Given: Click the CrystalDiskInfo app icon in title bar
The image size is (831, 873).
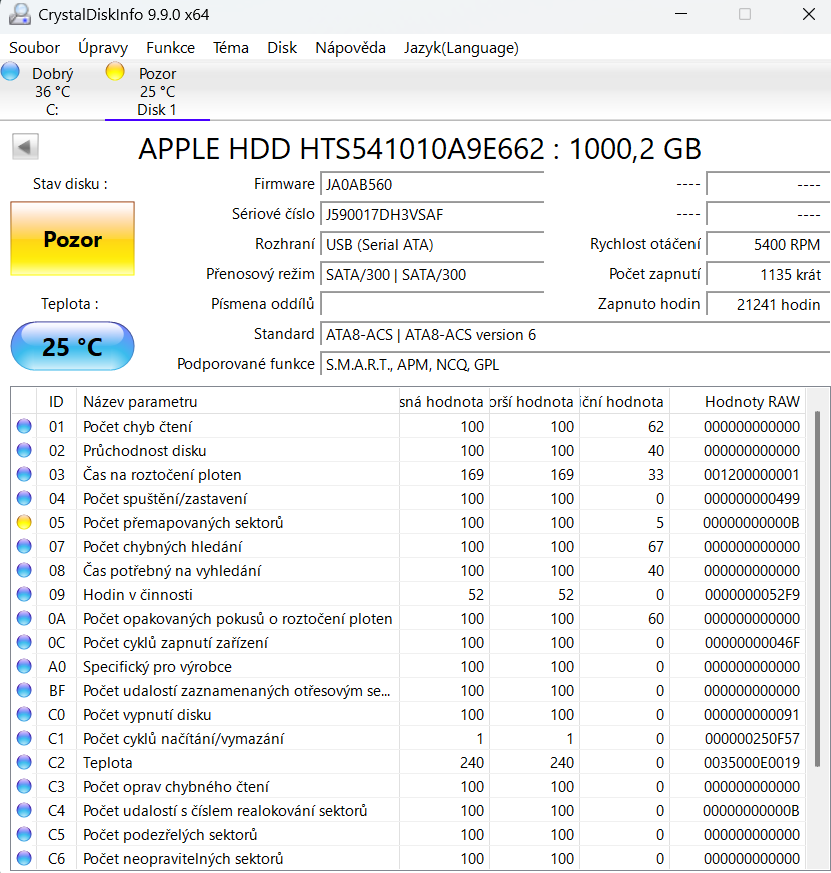Looking at the screenshot, I should coord(19,14).
